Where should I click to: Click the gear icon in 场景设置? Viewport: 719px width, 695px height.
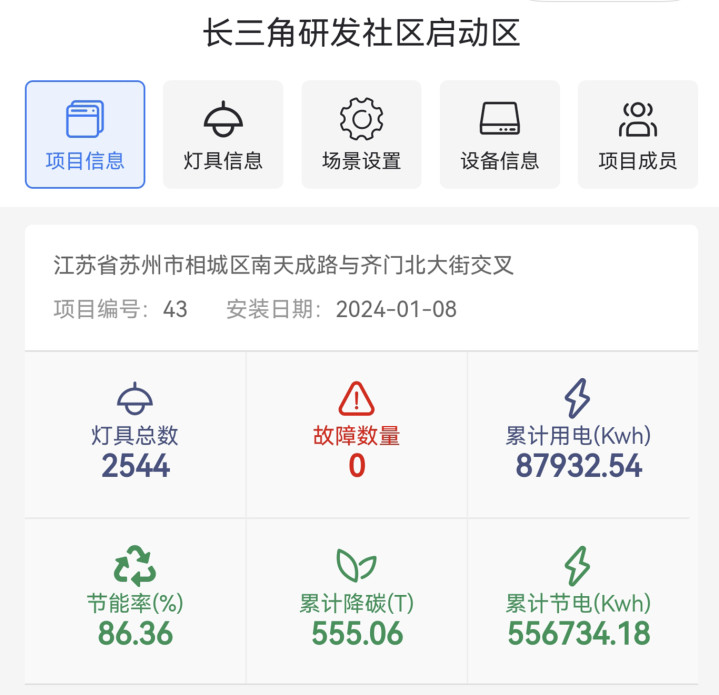pos(361,119)
